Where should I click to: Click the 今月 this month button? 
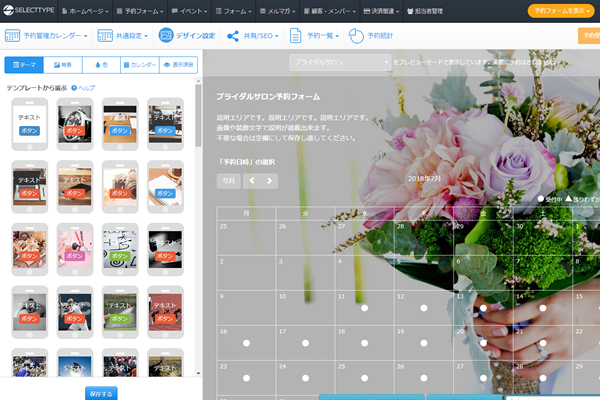pos(228,181)
